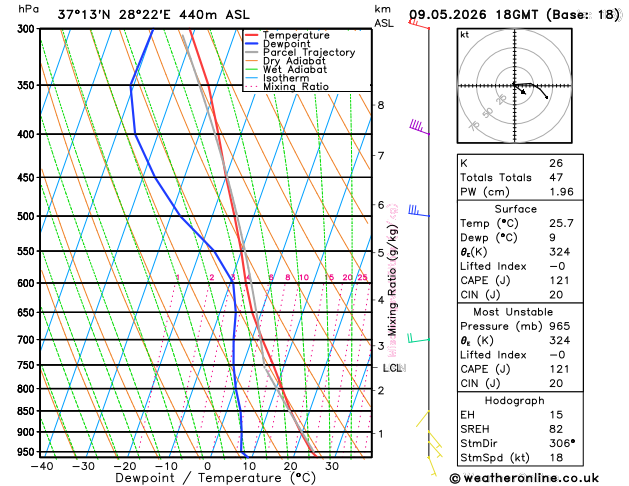Click the EH value 15
The image size is (629, 486).
556,415
